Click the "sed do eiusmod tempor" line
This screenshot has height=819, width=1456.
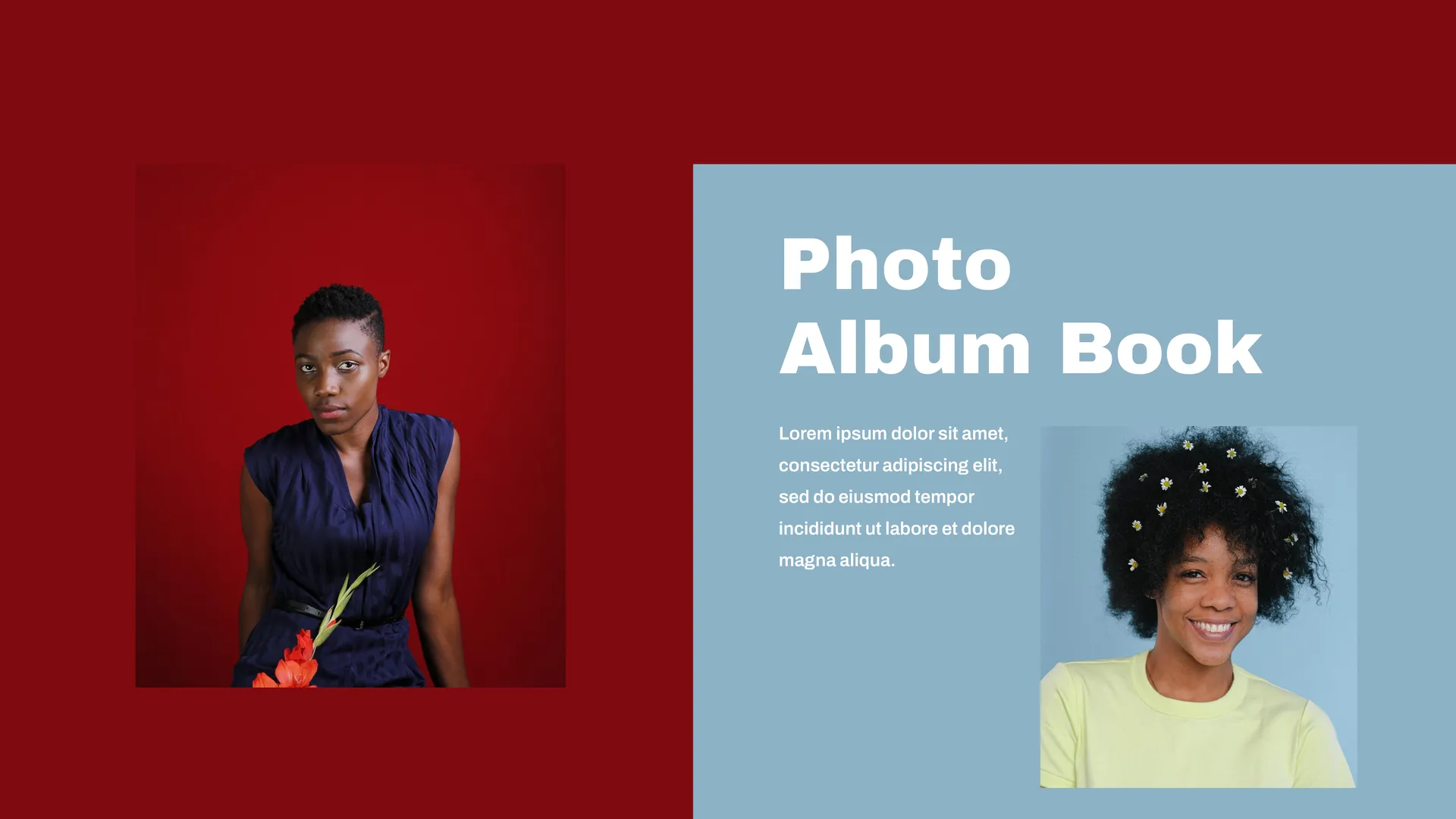tap(876, 497)
